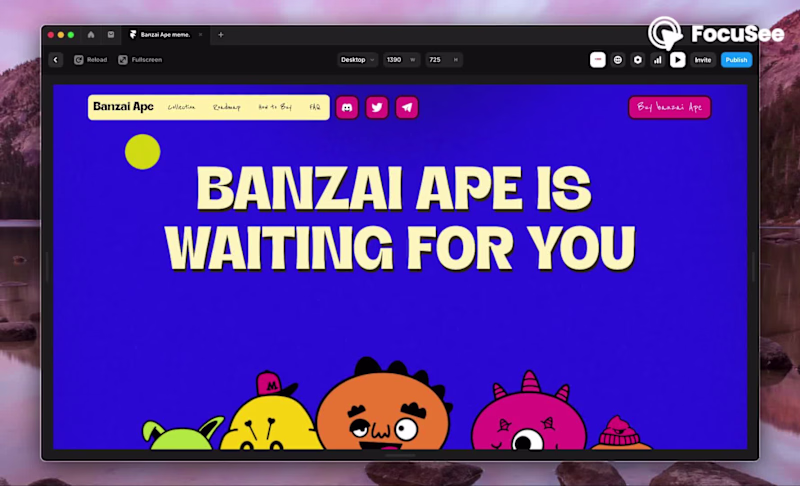Select the 725 height field
This screenshot has width=800, height=486.
point(443,60)
